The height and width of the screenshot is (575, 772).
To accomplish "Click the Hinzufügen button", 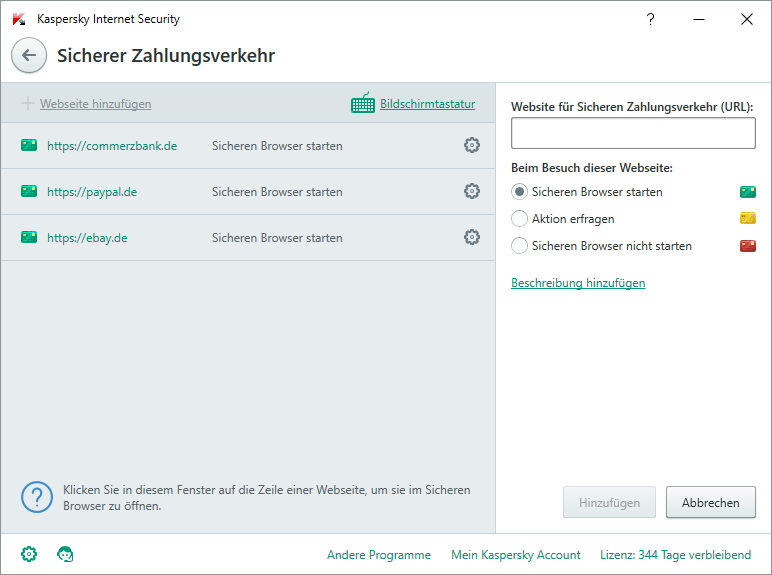I will click(610, 503).
